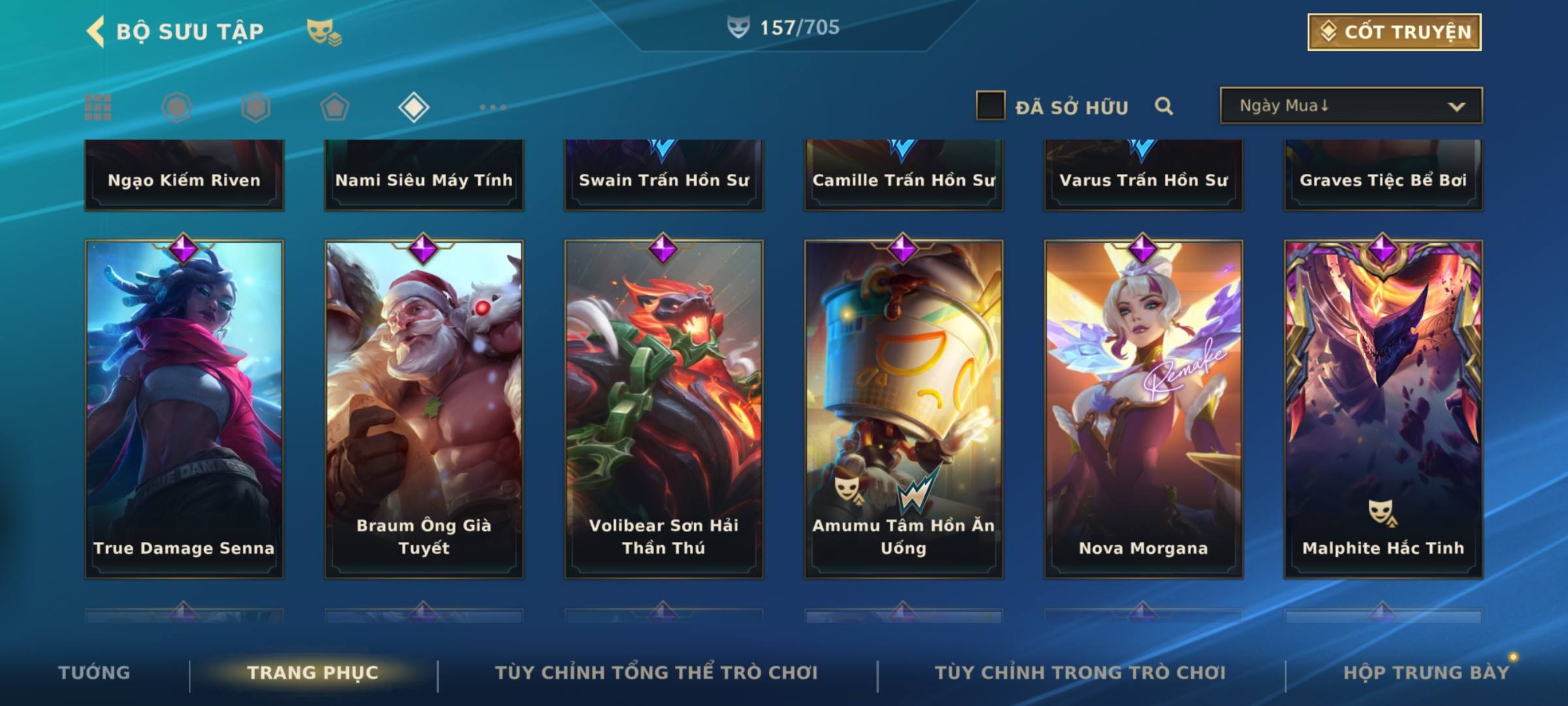Screen dimensions: 1568x706
Task: View the Malphite Hắc Tinh skin card
Action: pos(1383,409)
